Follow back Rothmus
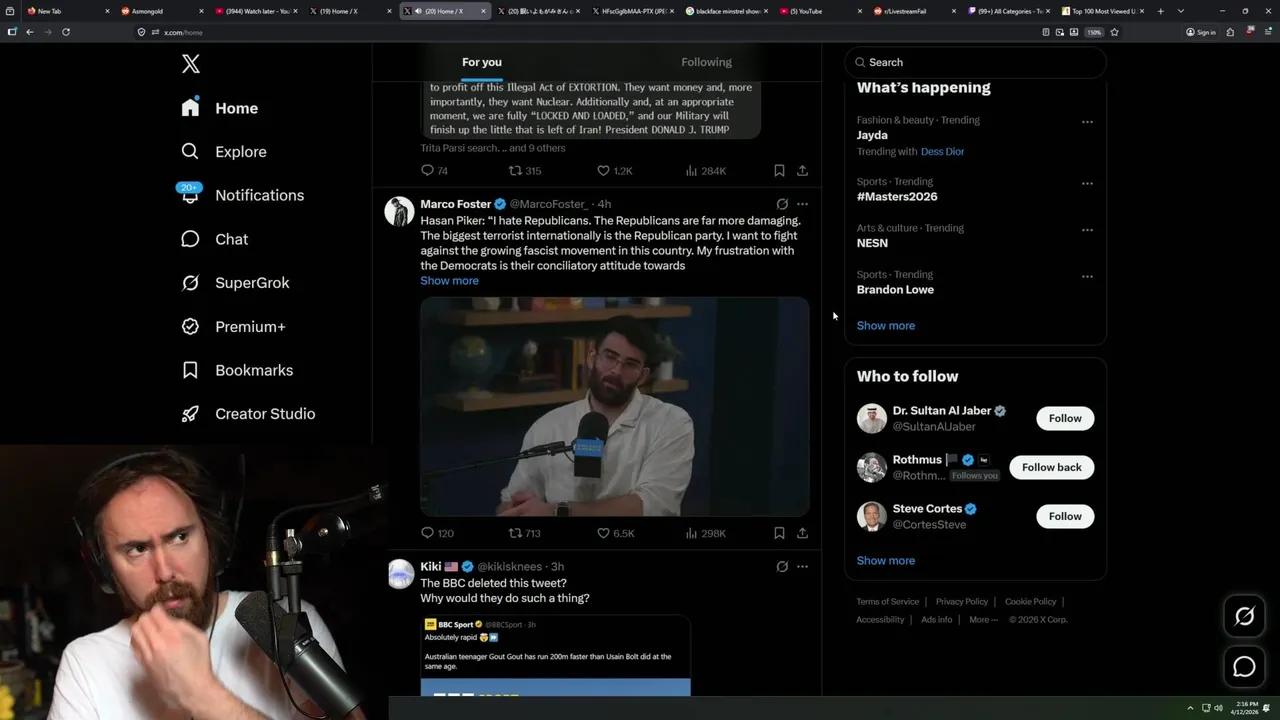Viewport: 1280px width, 720px height. (1051, 467)
